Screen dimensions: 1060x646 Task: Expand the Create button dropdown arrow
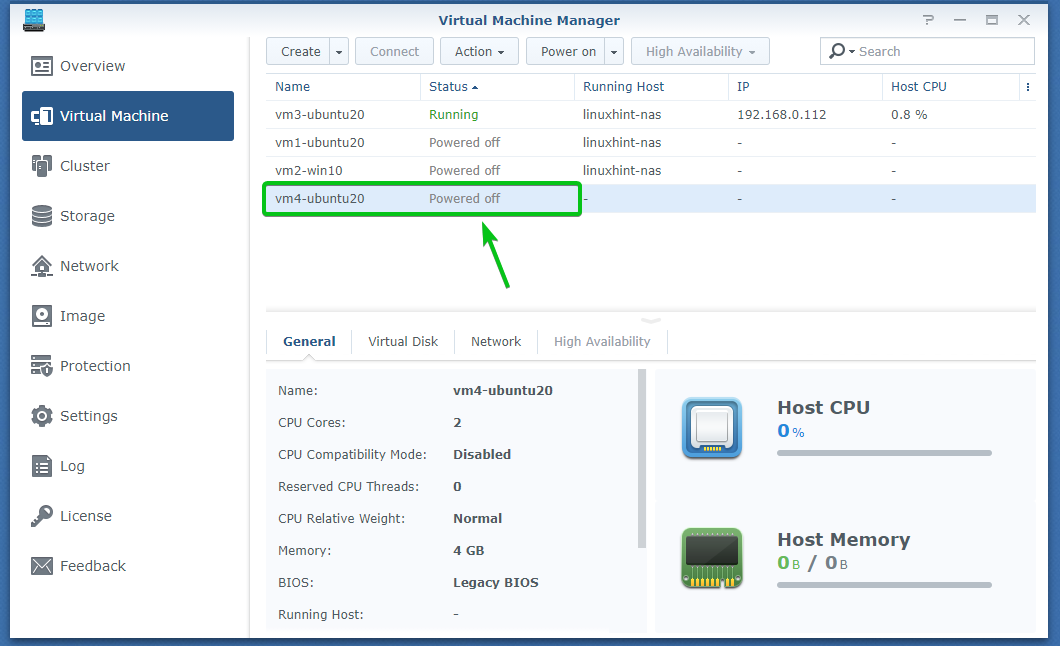pyautogui.click(x=340, y=52)
